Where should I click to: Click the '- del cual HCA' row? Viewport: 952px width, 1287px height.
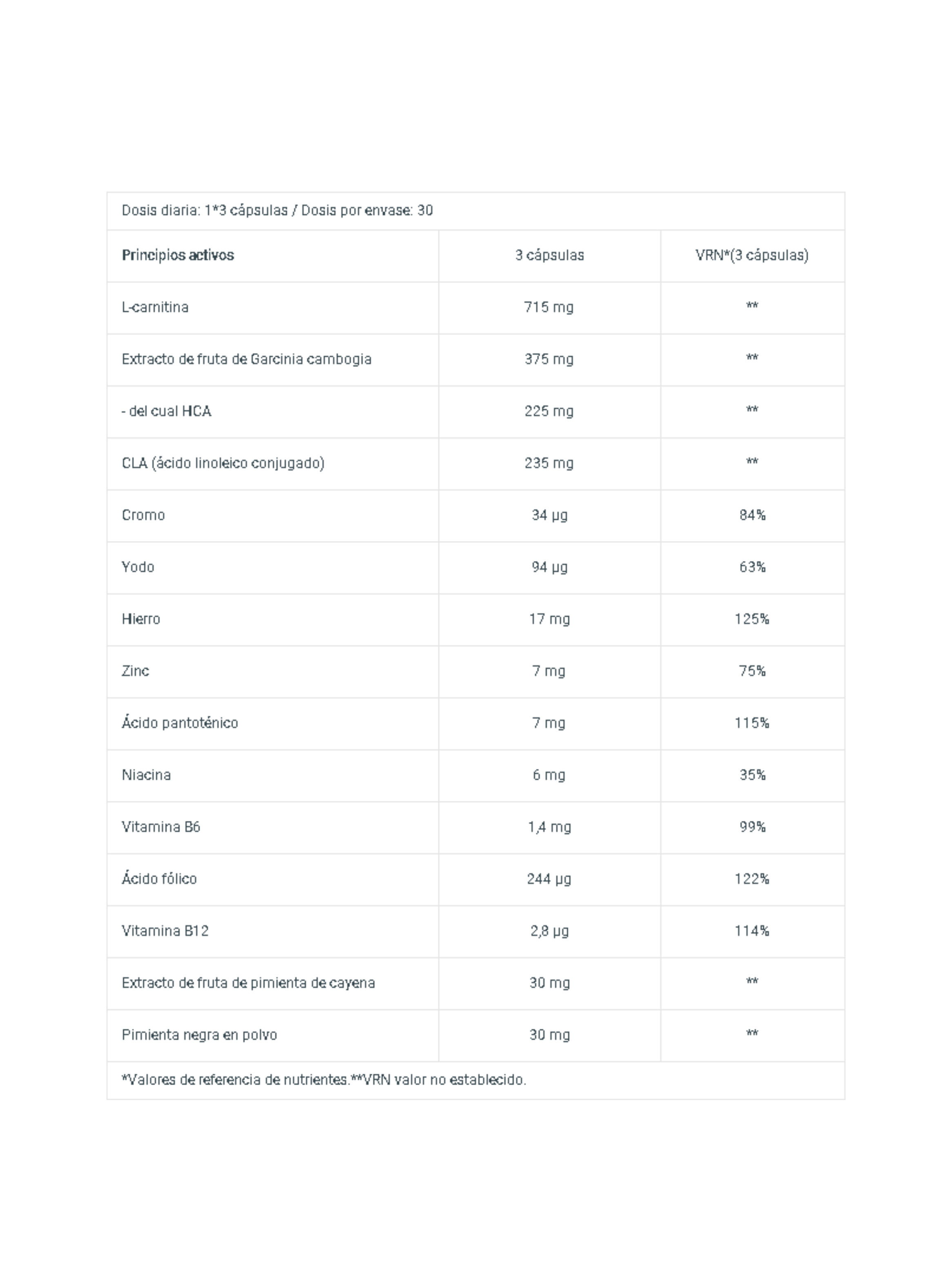(x=475, y=411)
